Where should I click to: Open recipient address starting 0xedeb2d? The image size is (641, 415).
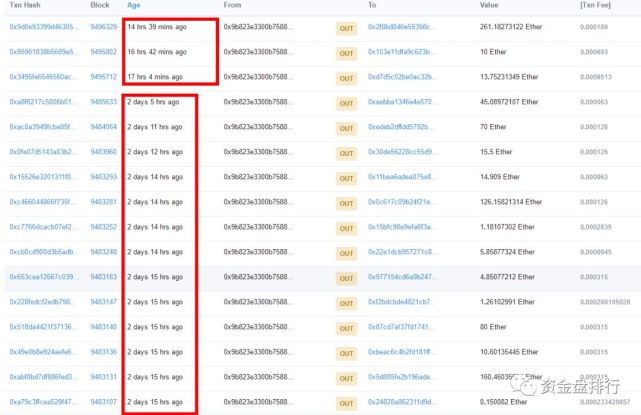tap(401, 127)
